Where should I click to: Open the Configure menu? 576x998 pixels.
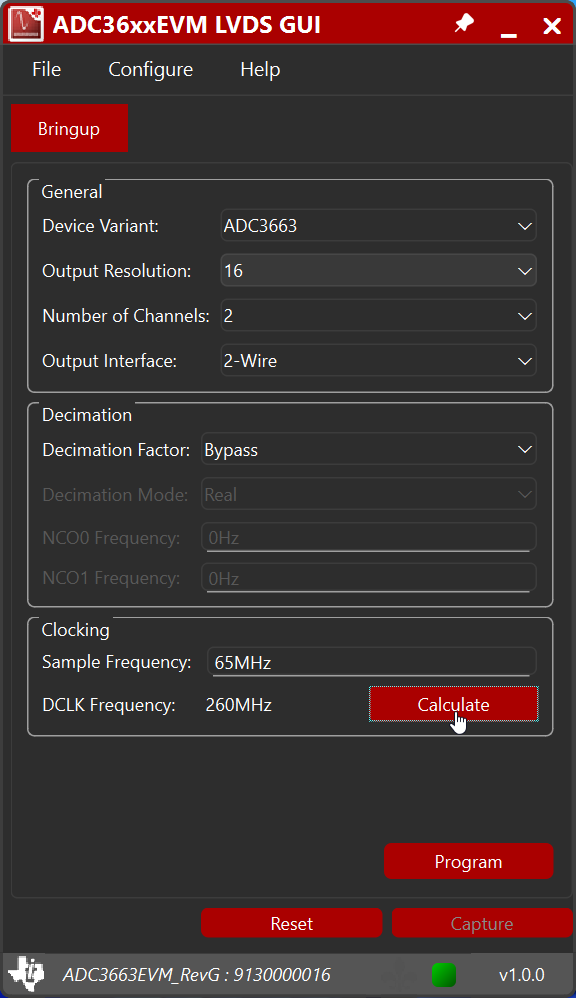(x=150, y=69)
